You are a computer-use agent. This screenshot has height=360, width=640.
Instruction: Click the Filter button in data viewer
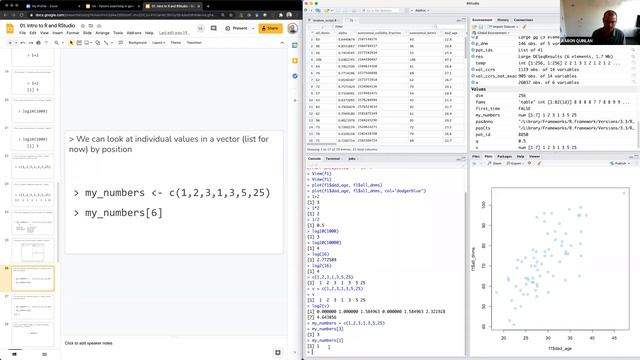(338, 27)
